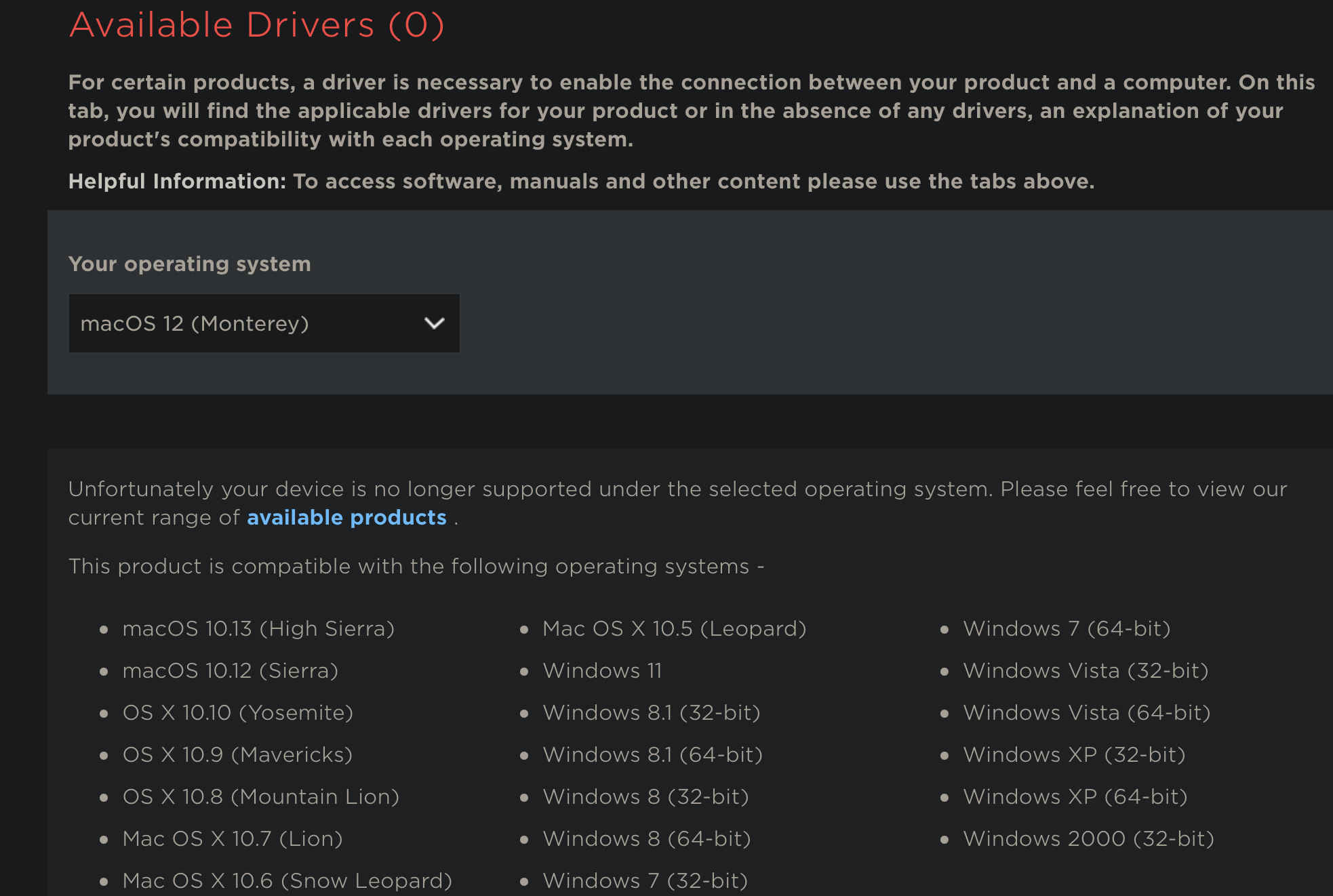Click the Helpful Information bold text
This screenshot has width=1333, height=896.
[177, 182]
